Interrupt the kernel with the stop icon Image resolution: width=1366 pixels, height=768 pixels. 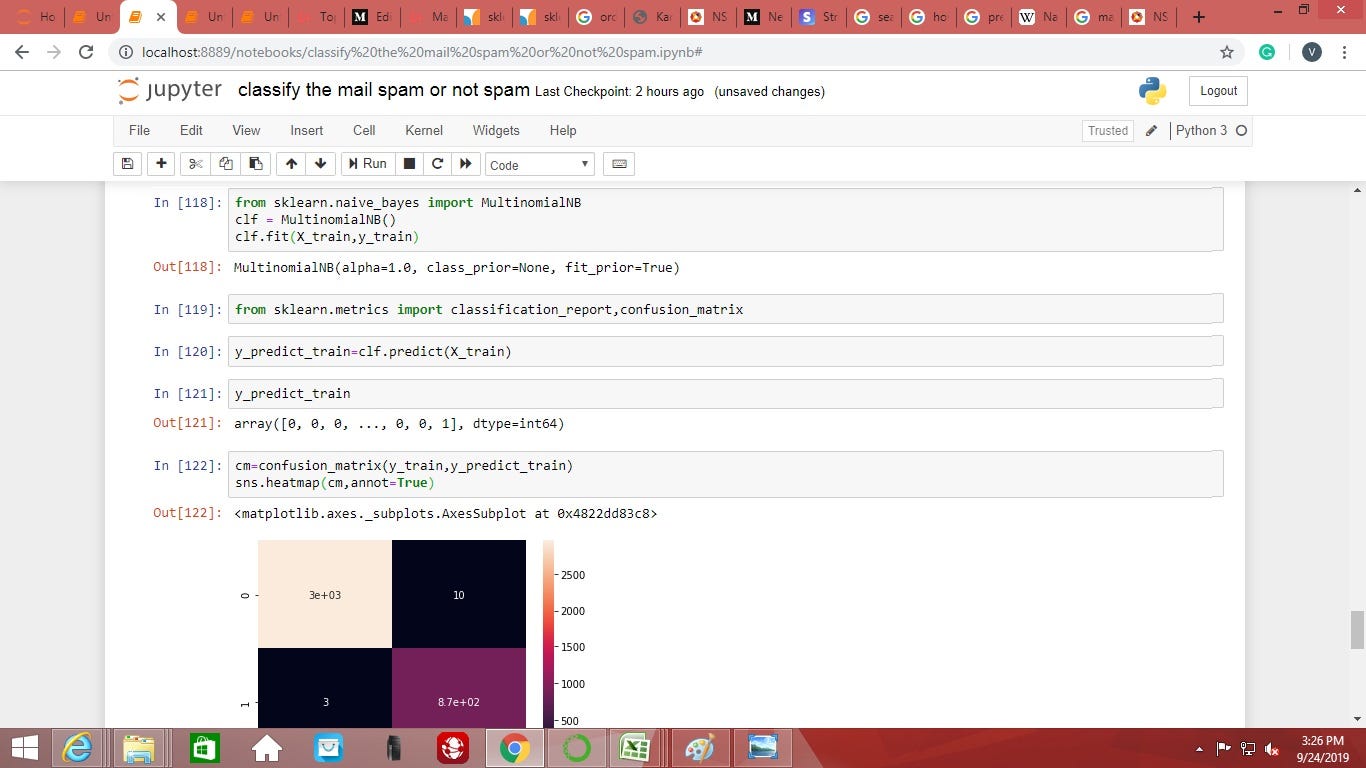point(408,163)
